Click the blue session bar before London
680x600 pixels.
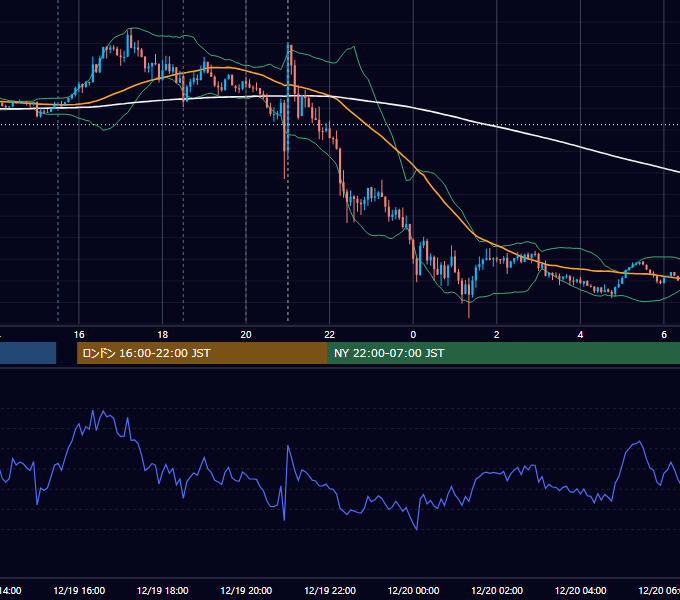(28, 353)
